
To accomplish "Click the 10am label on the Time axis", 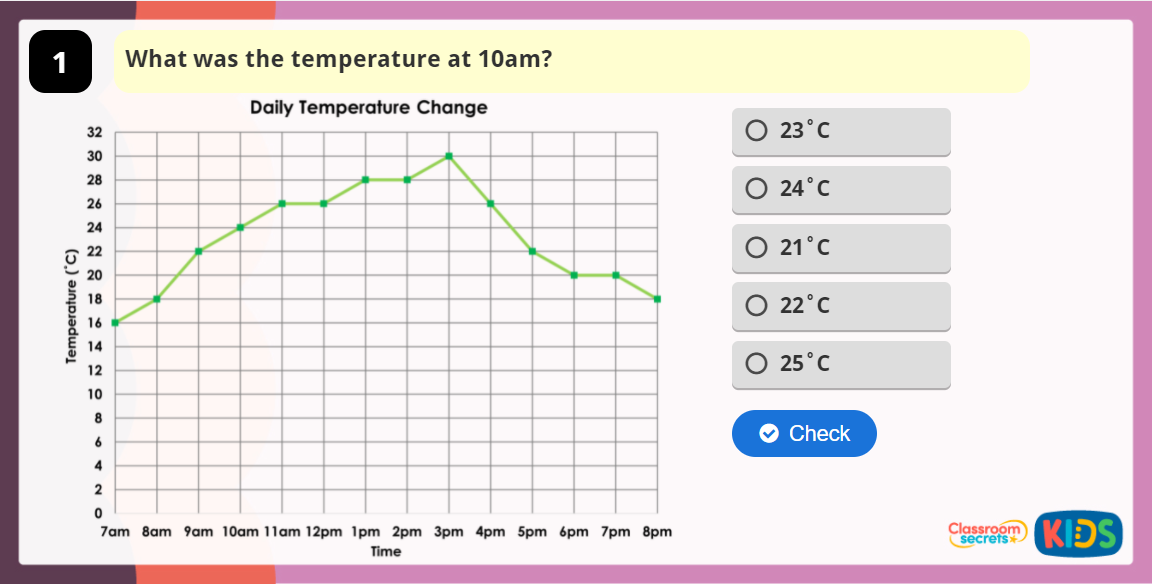I will 240,532.
